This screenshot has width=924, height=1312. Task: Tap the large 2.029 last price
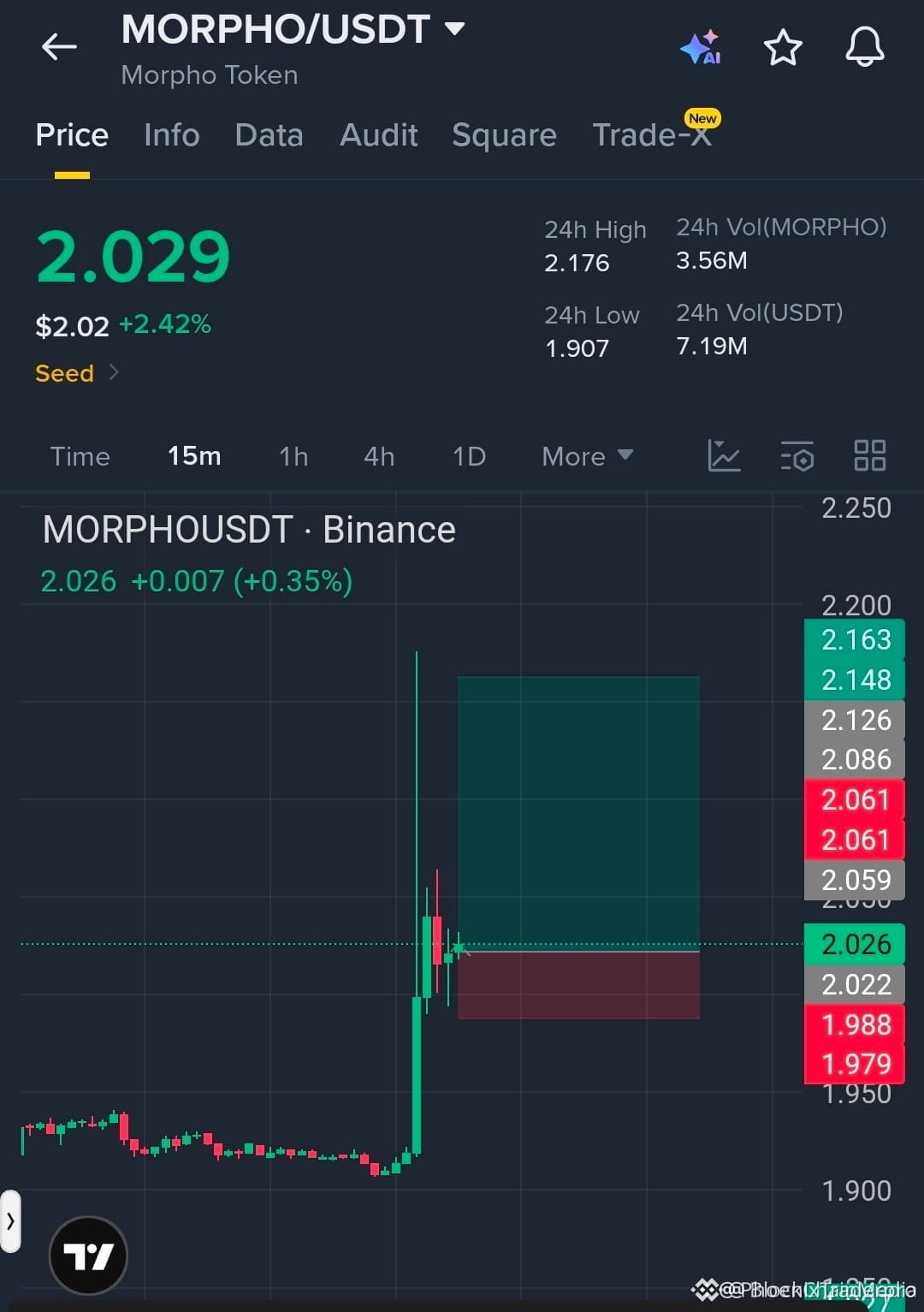tap(133, 256)
